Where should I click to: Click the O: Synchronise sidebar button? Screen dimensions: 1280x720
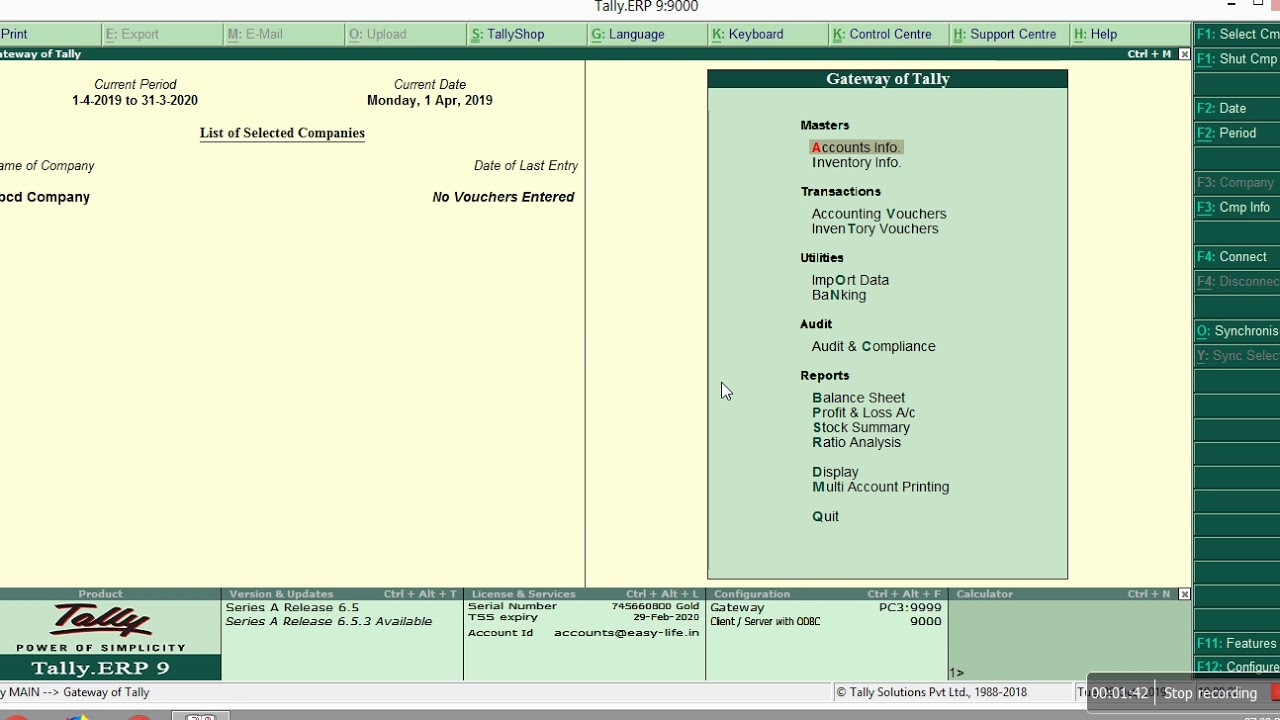(1237, 331)
